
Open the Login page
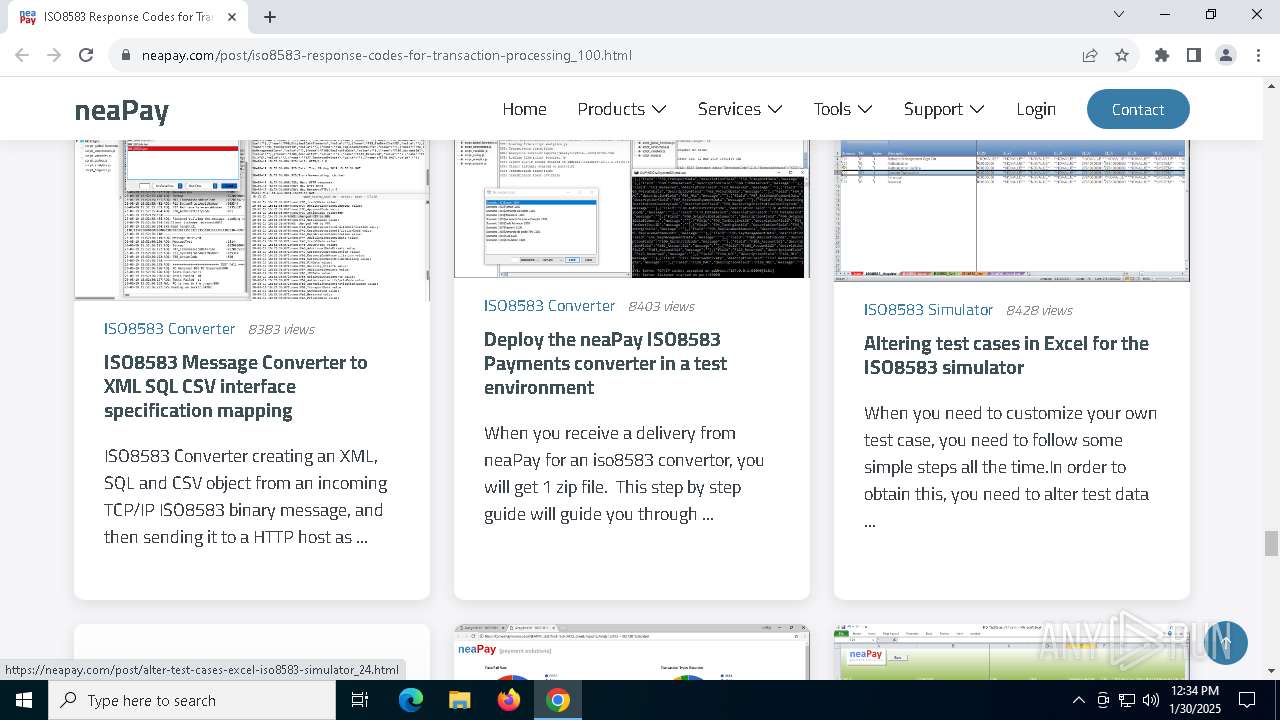tap(1036, 109)
